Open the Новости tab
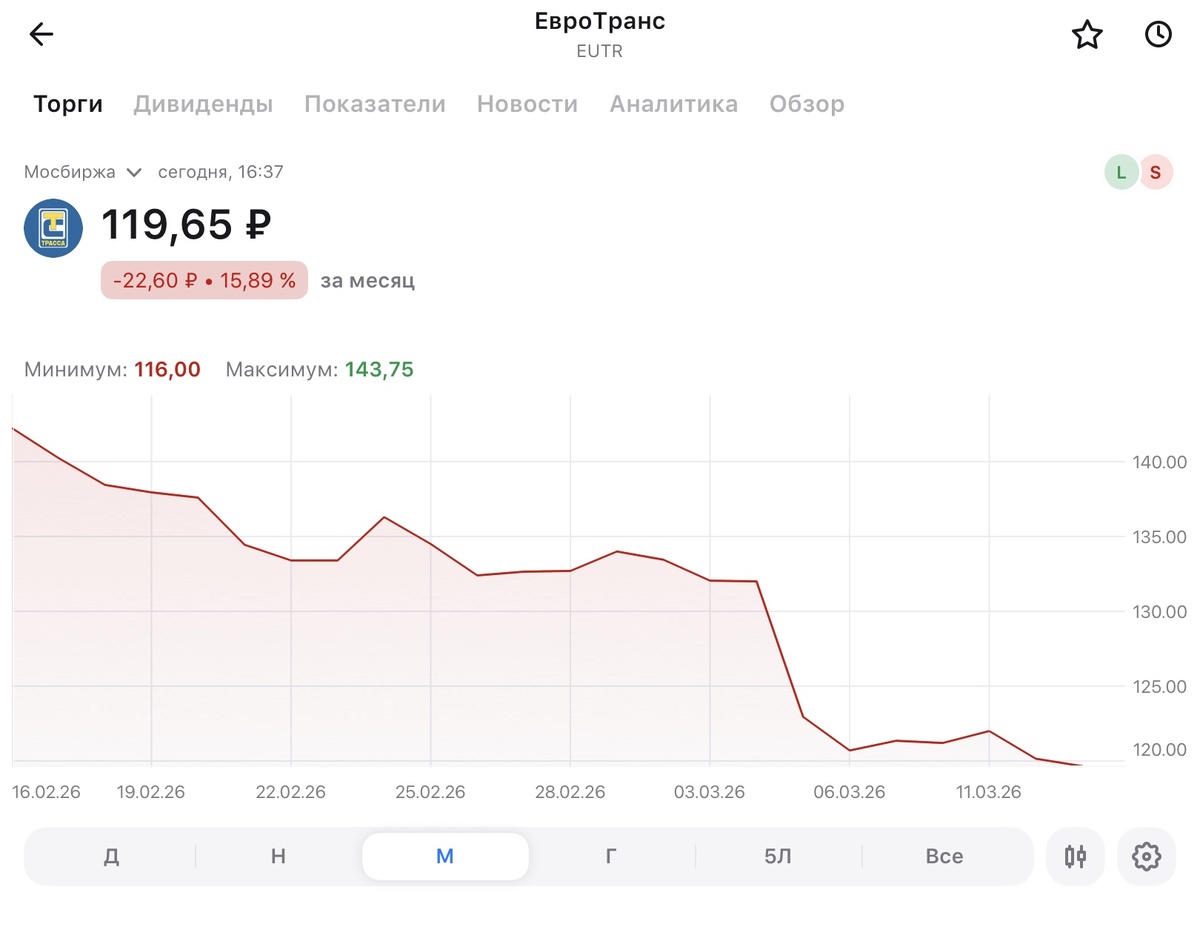 click(x=527, y=104)
